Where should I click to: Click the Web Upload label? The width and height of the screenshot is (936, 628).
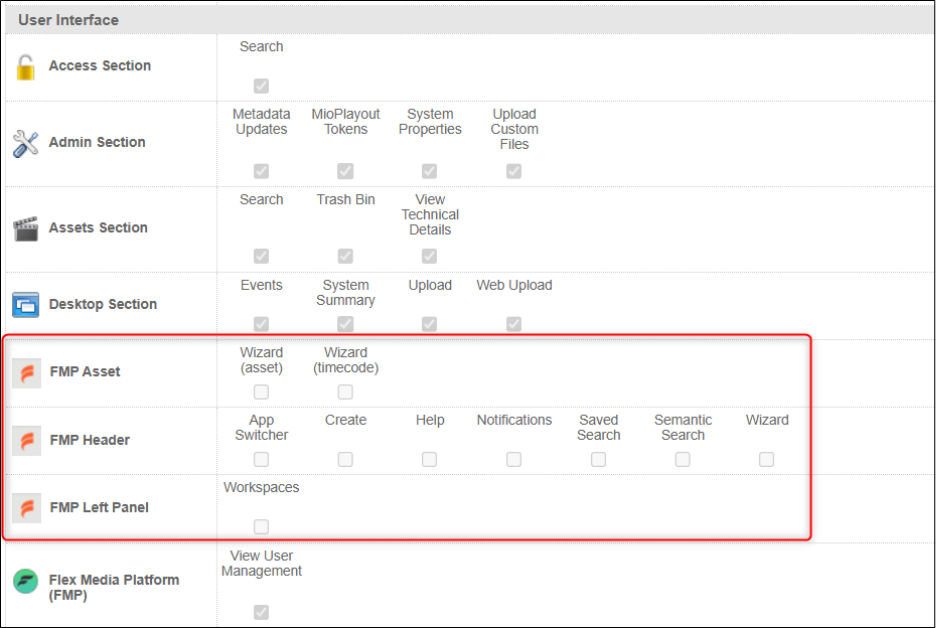(x=514, y=285)
